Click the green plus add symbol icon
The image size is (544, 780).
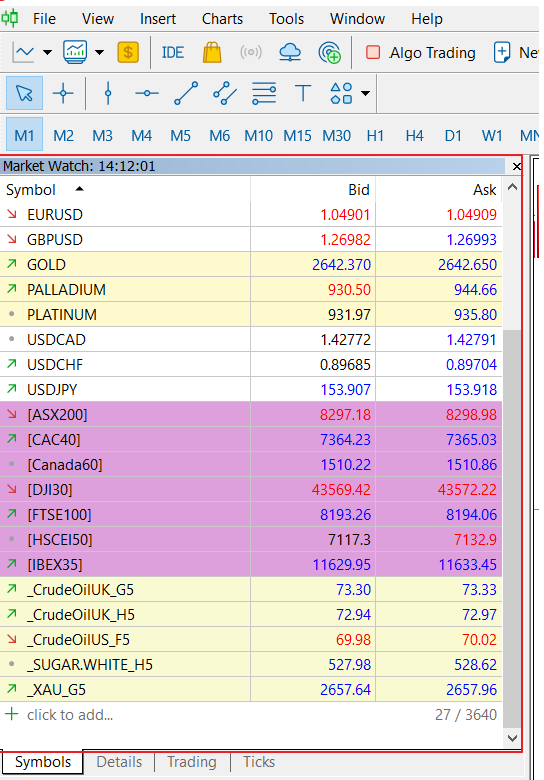(11, 714)
